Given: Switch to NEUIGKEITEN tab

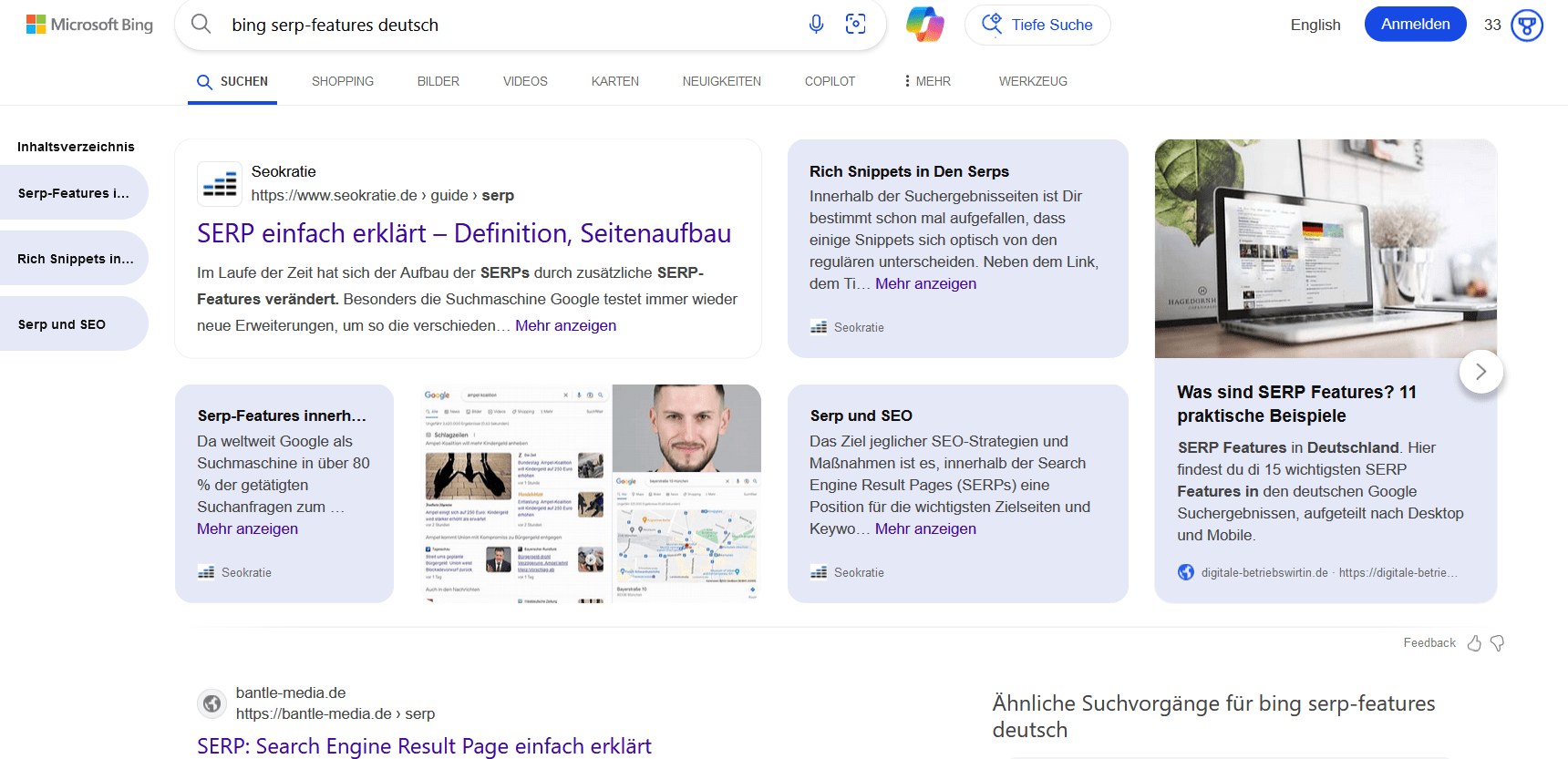Looking at the screenshot, I should (x=722, y=81).
